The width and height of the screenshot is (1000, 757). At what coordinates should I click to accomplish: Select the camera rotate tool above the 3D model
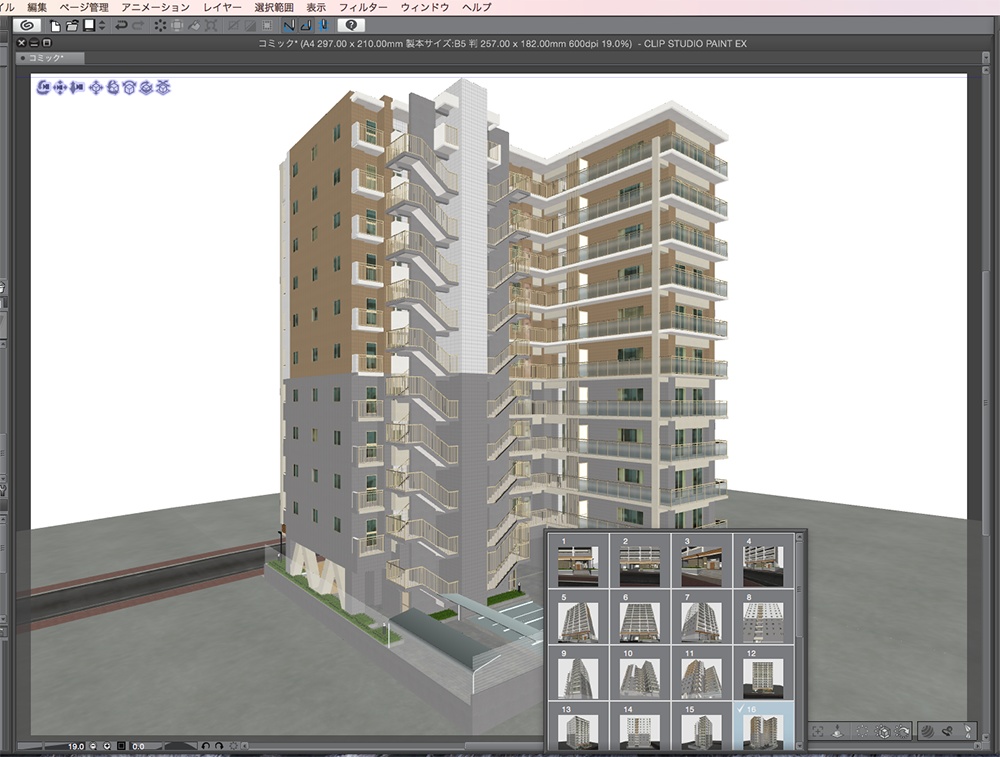[42, 88]
